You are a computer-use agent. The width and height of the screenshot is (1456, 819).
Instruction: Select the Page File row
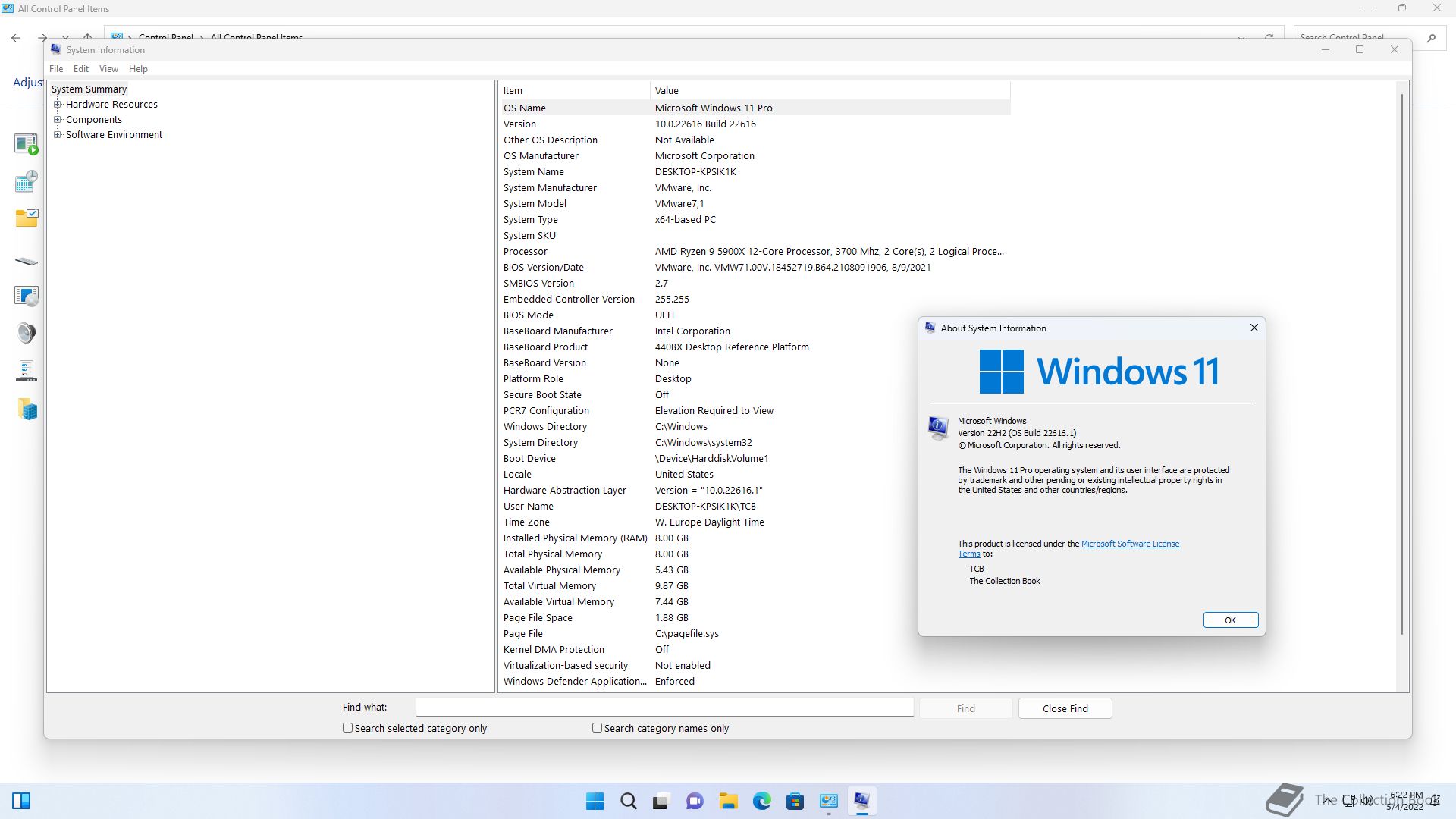point(755,633)
